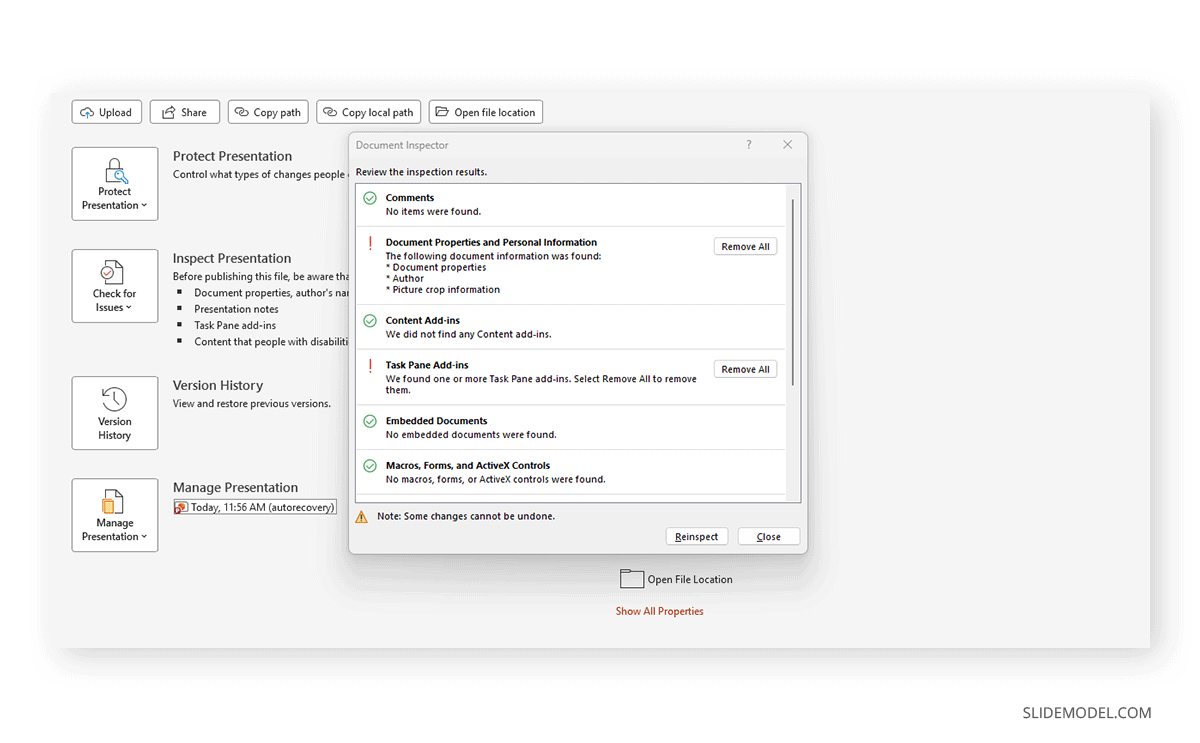Click Copy local path button
1200x743 pixels.
(x=367, y=112)
